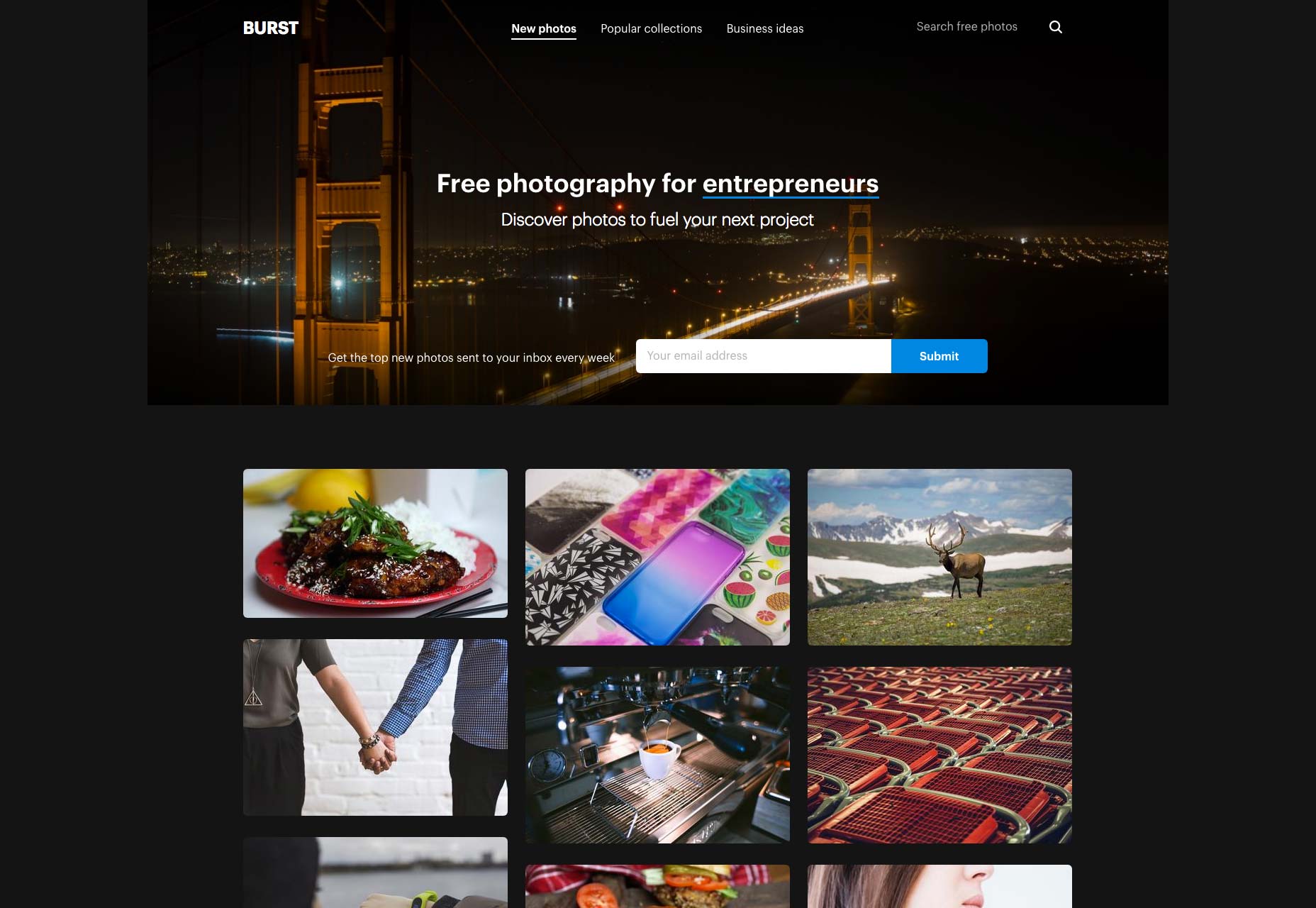The image size is (1316, 908).
Task: Click the Free photography for entrepreneurs headline
Action: click(657, 184)
